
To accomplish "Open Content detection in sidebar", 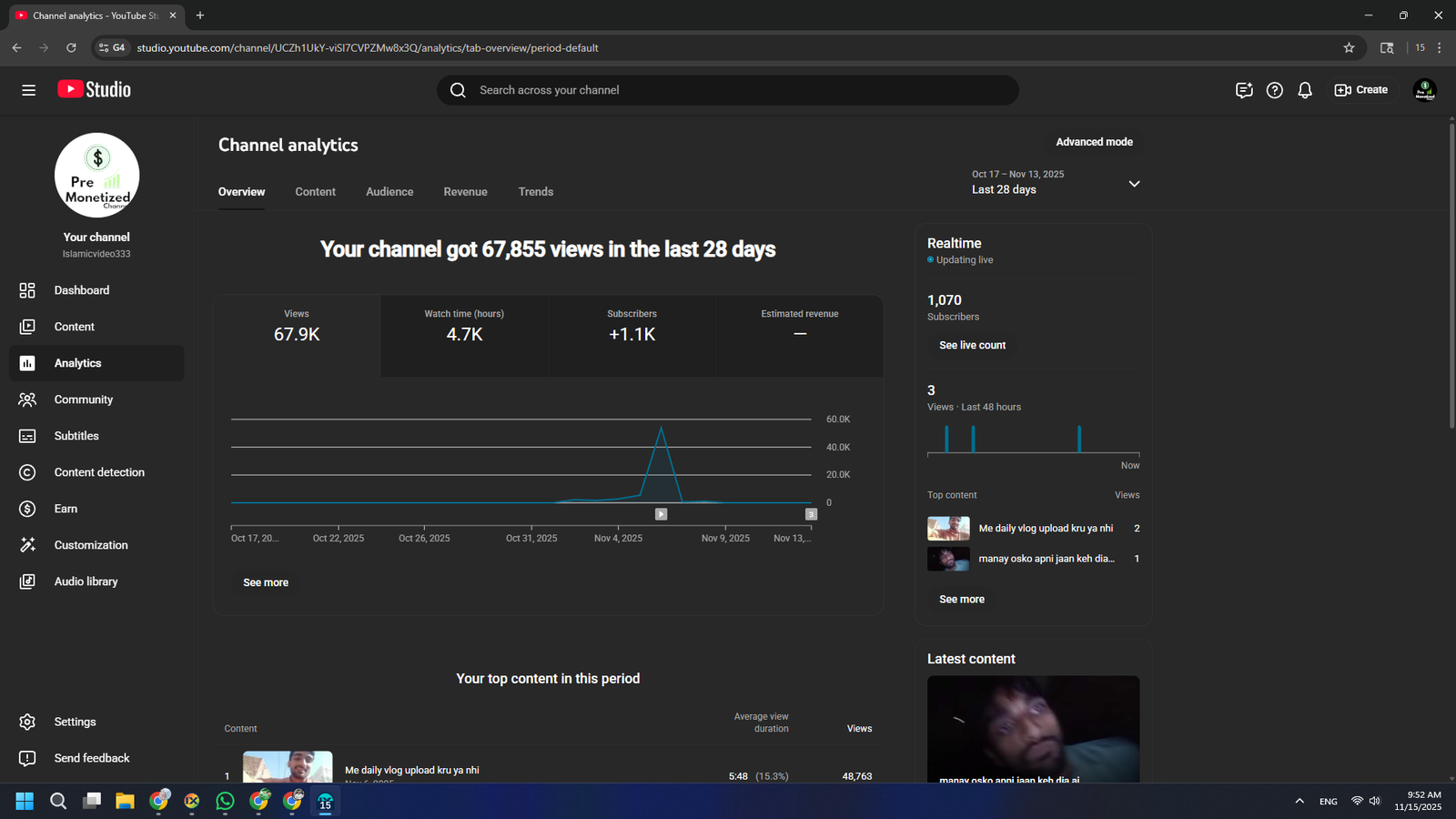I will click(98, 472).
